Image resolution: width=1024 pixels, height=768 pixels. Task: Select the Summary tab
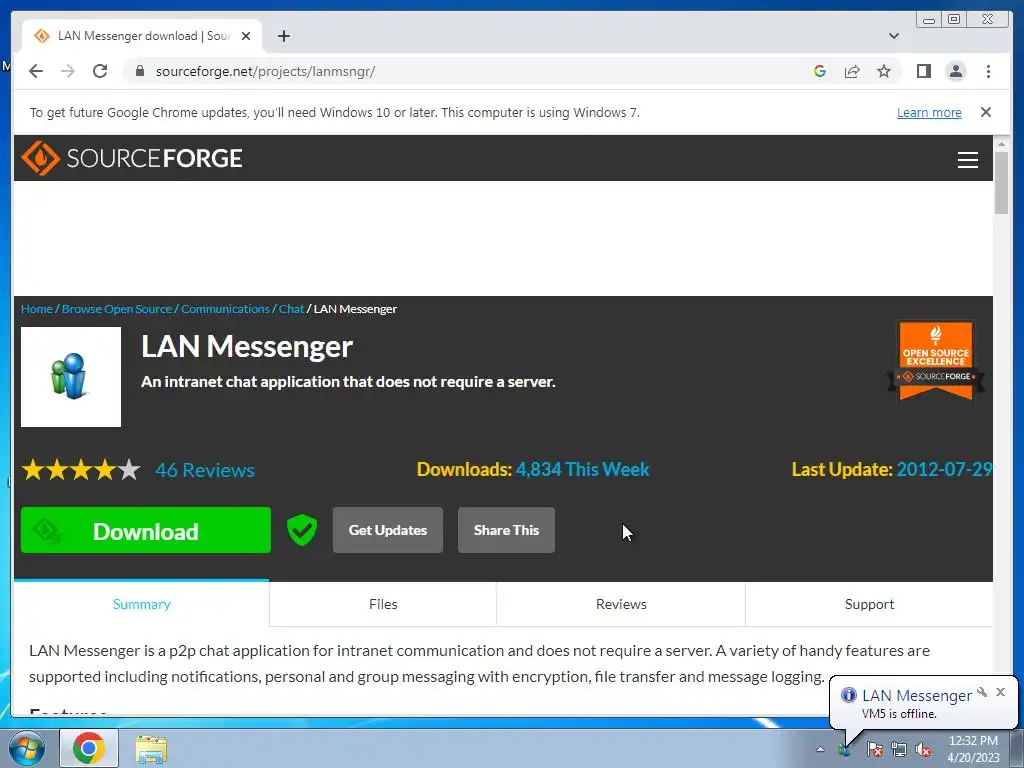tap(141, 604)
